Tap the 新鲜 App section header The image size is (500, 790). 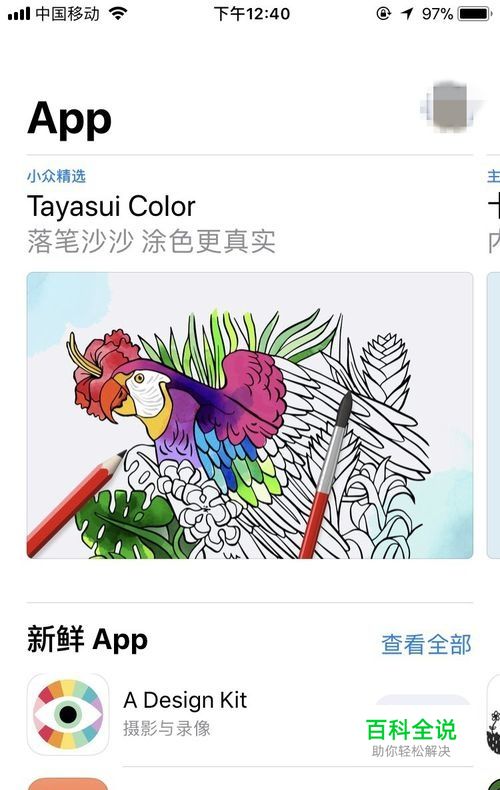click(87, 639)
